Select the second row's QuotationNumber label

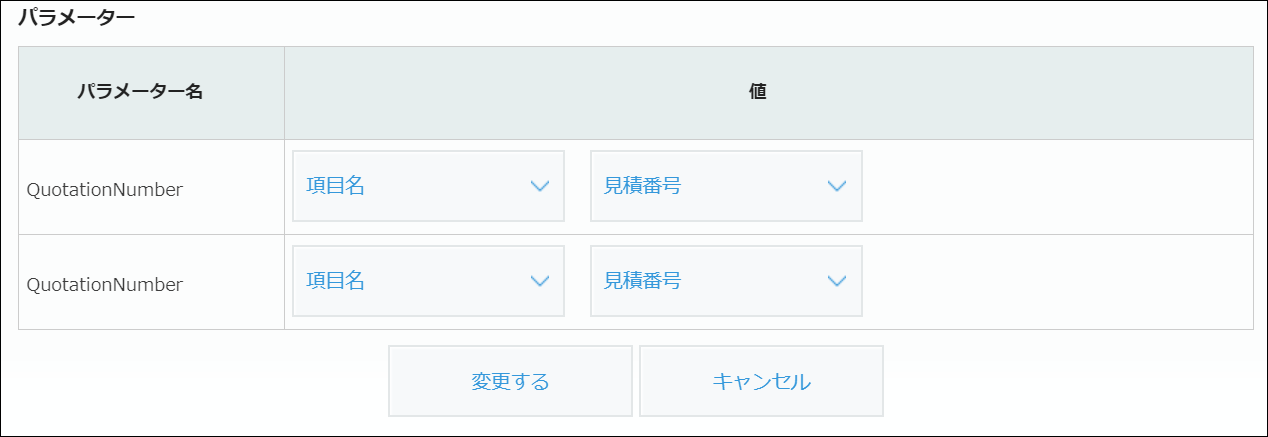point(105,284)
